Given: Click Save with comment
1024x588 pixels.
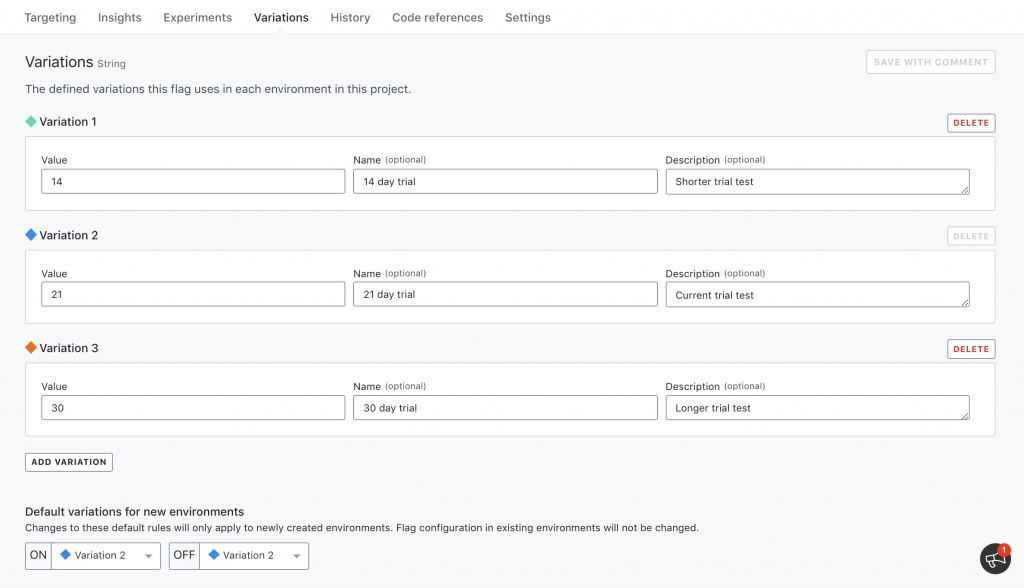Looking at the screenshot, I should pyautogui.click(x=930, y=61).
